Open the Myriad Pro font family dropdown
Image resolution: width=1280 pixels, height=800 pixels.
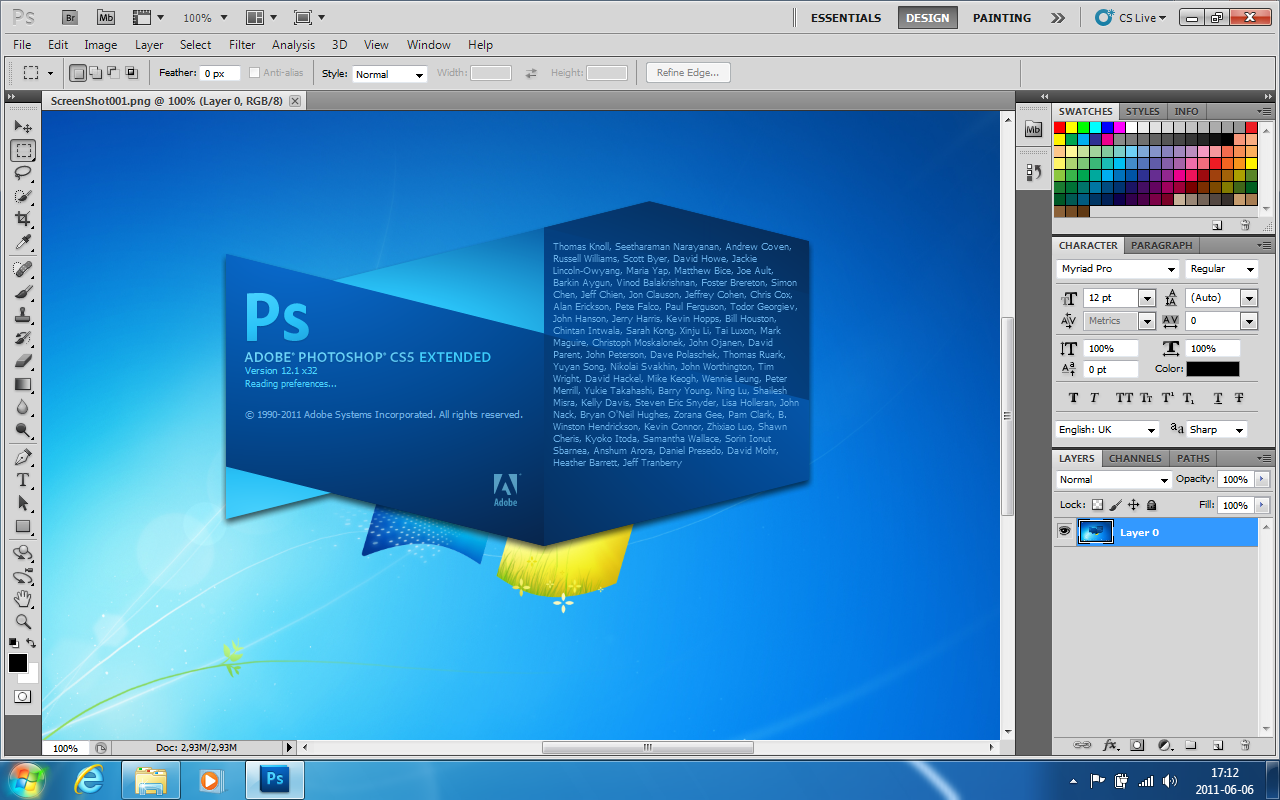(x=1117, y=269)
